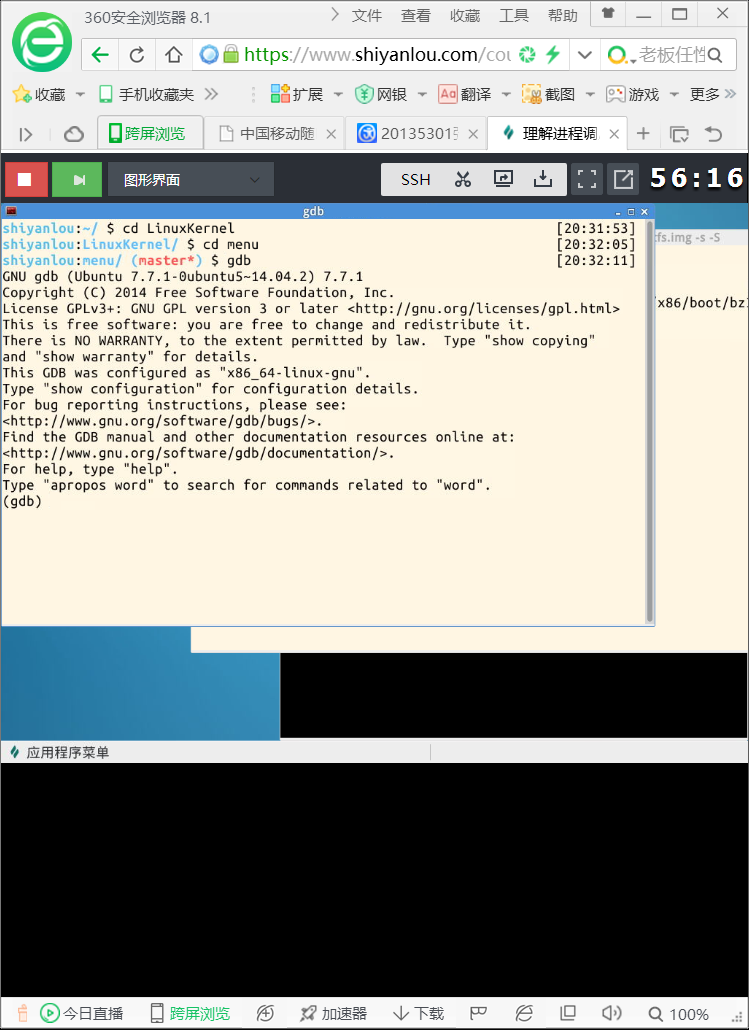
Task: Expand the 收藏 bookmarks dropdown arrow
Action: pos(80,95)
